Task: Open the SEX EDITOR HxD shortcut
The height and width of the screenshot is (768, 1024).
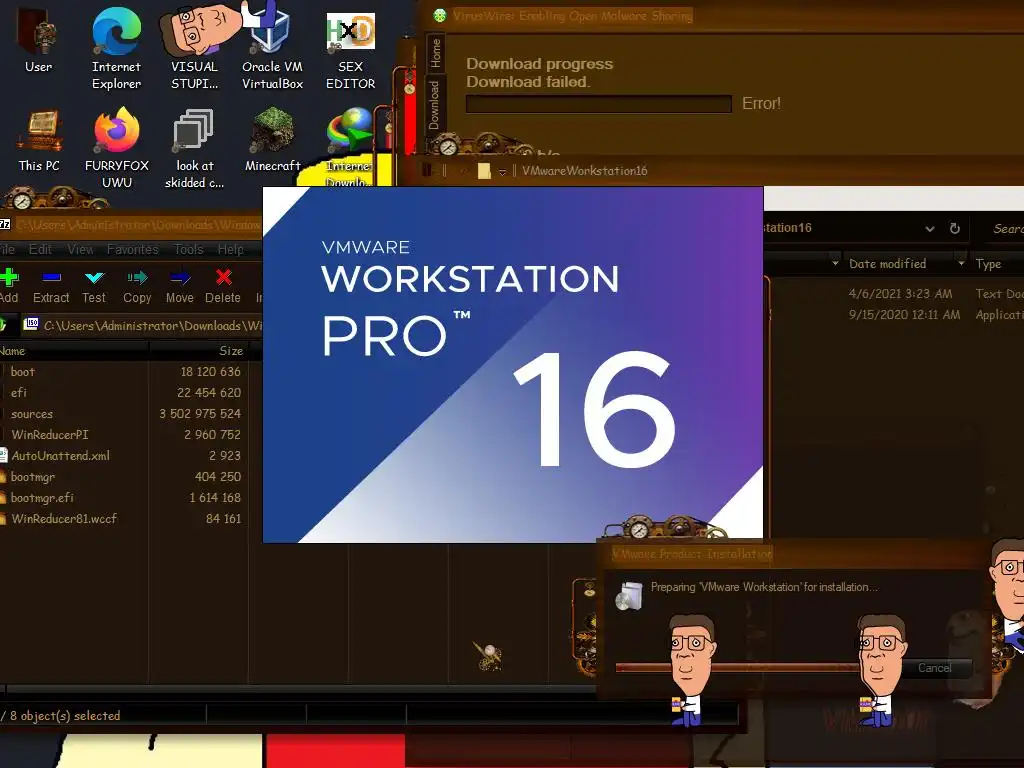Action: point(350,50)
